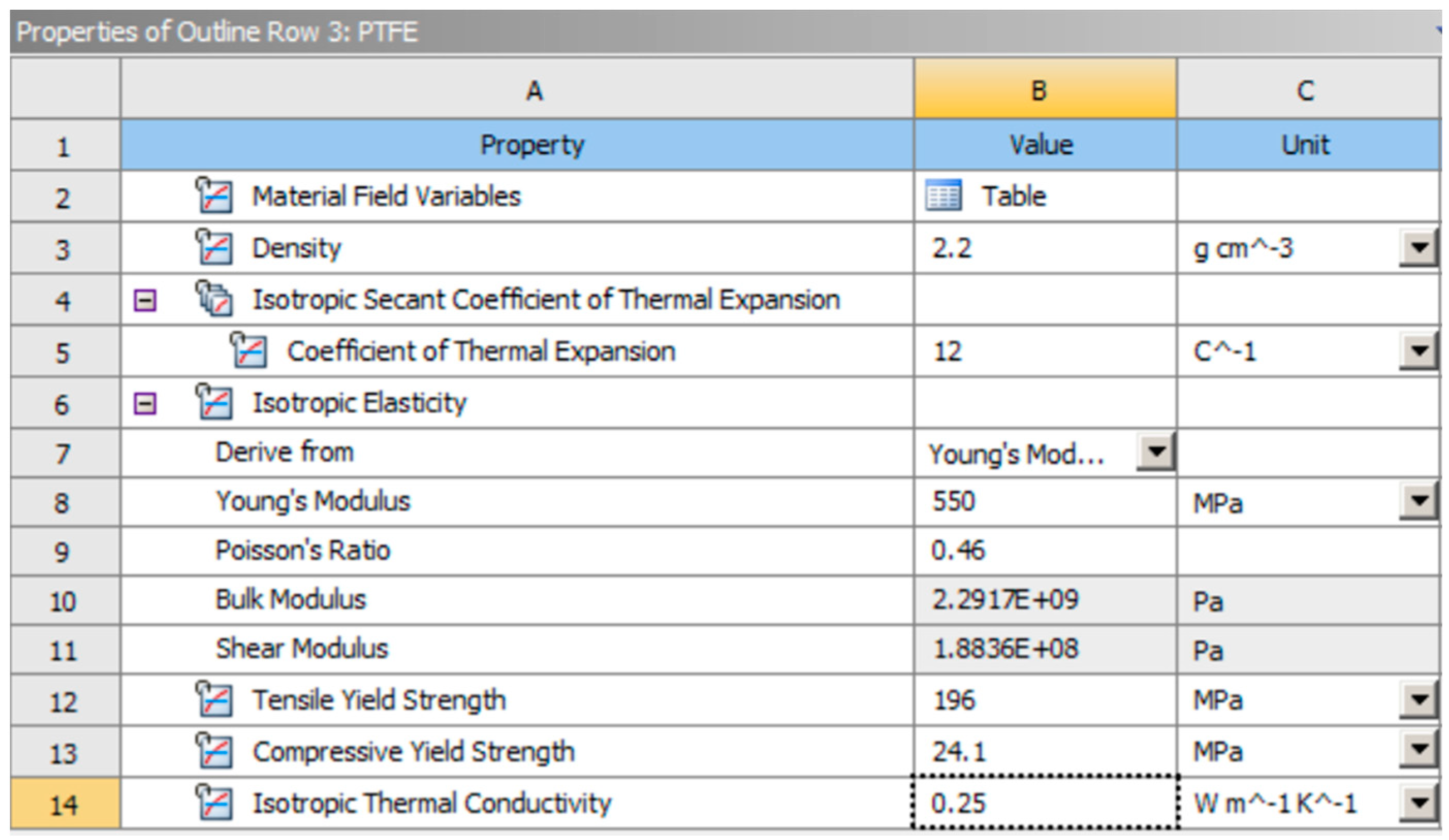Click the Isotropic Secant Coefficient property icon
The width and height of the screenshot is (1449, 840).
click(214, 299)
